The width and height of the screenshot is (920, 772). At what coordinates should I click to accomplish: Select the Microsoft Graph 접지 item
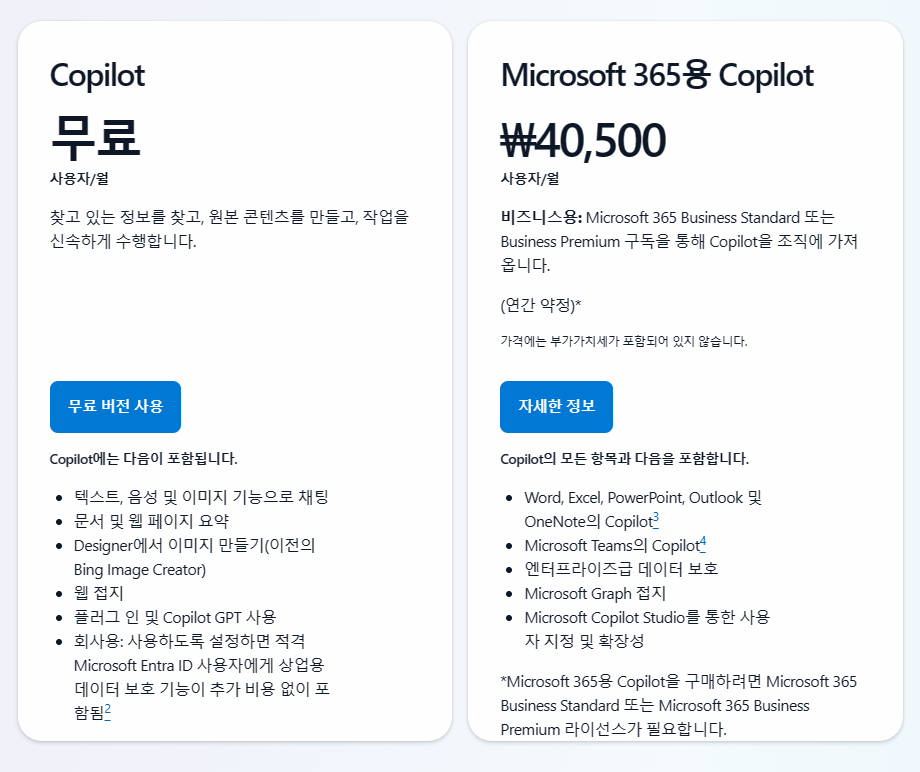(594, 593)
